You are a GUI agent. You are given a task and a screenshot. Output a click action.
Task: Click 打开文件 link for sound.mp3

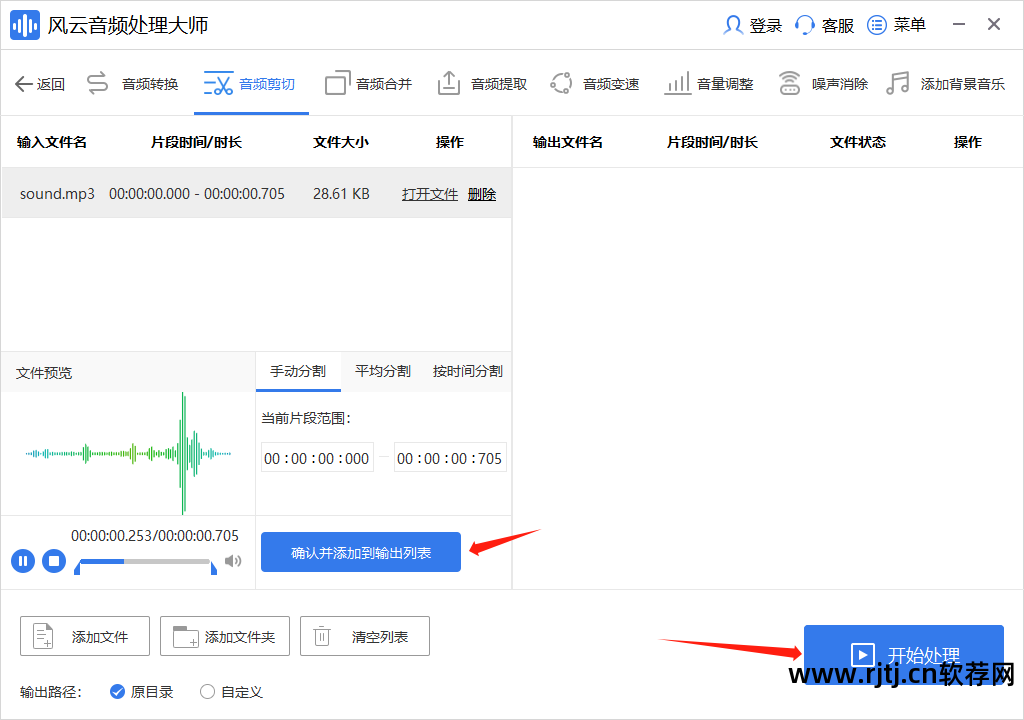[x=430, y=193]
